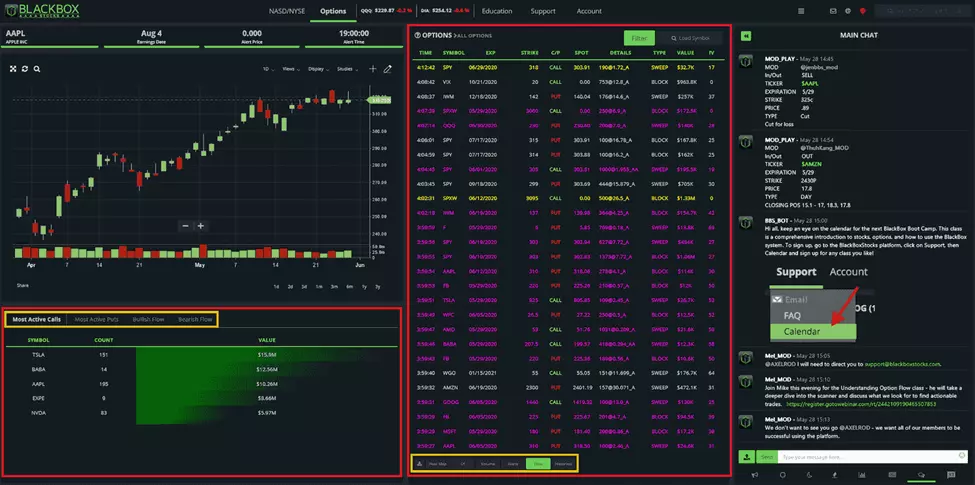Click the chart search magnifier icon
This screenshot has height=485, width=975.
pos(37,69)
